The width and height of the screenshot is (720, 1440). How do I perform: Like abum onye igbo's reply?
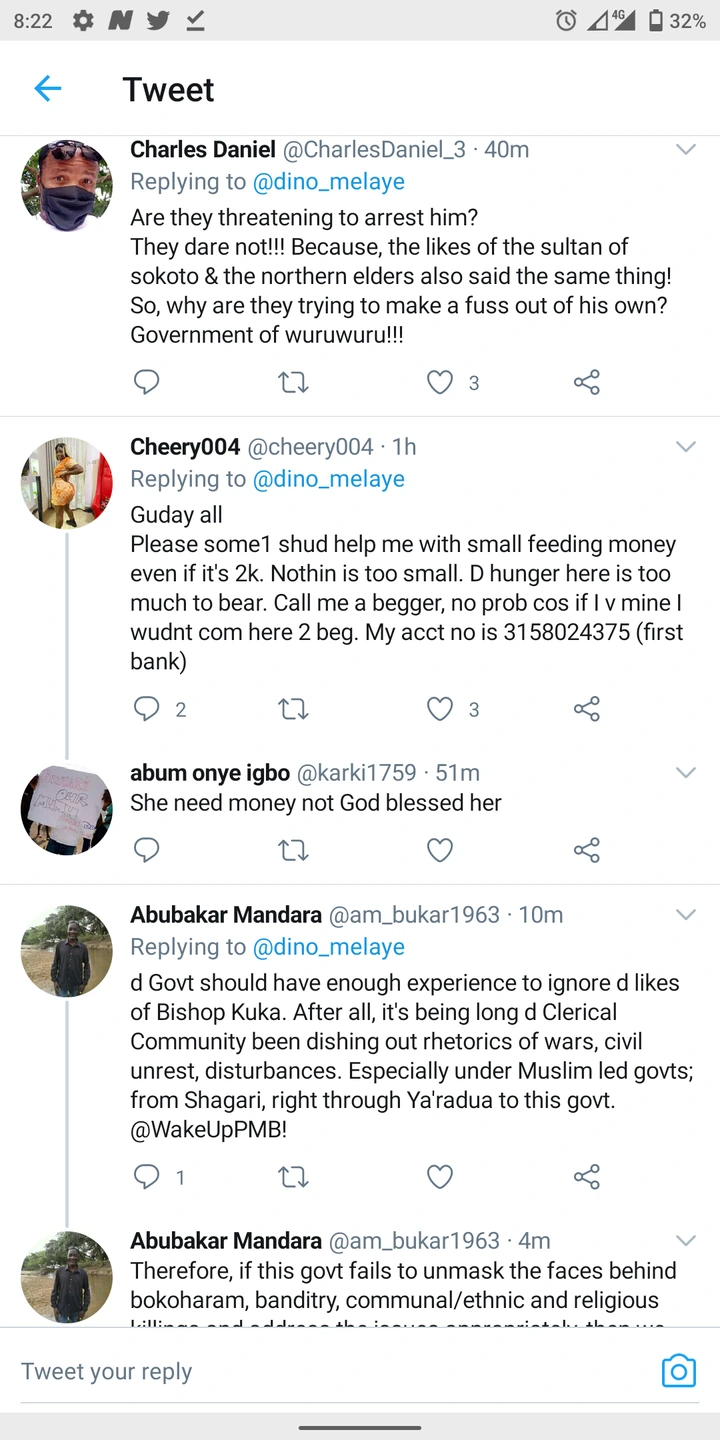440,850
